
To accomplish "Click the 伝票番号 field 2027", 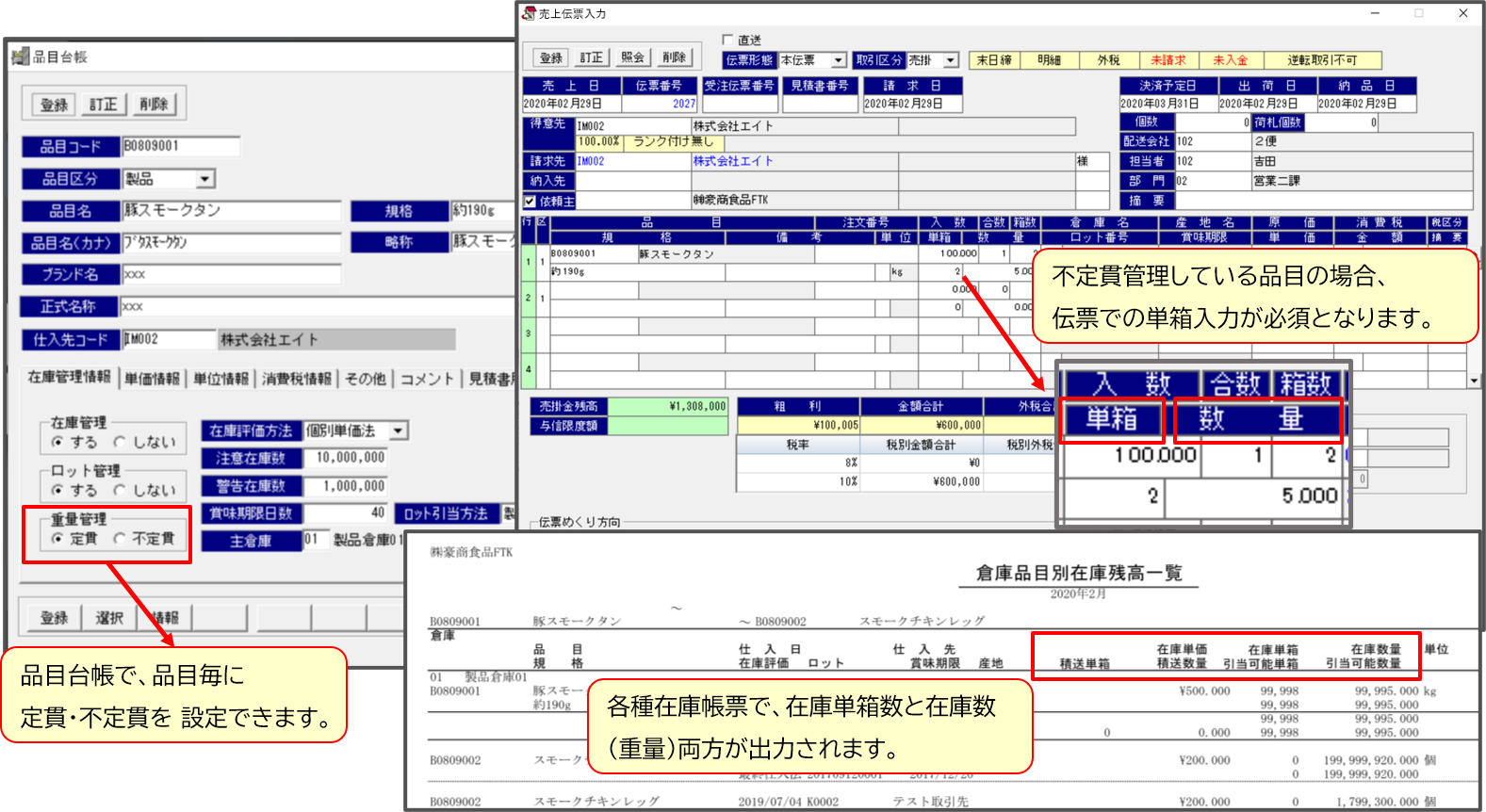I will pos(660,104).
